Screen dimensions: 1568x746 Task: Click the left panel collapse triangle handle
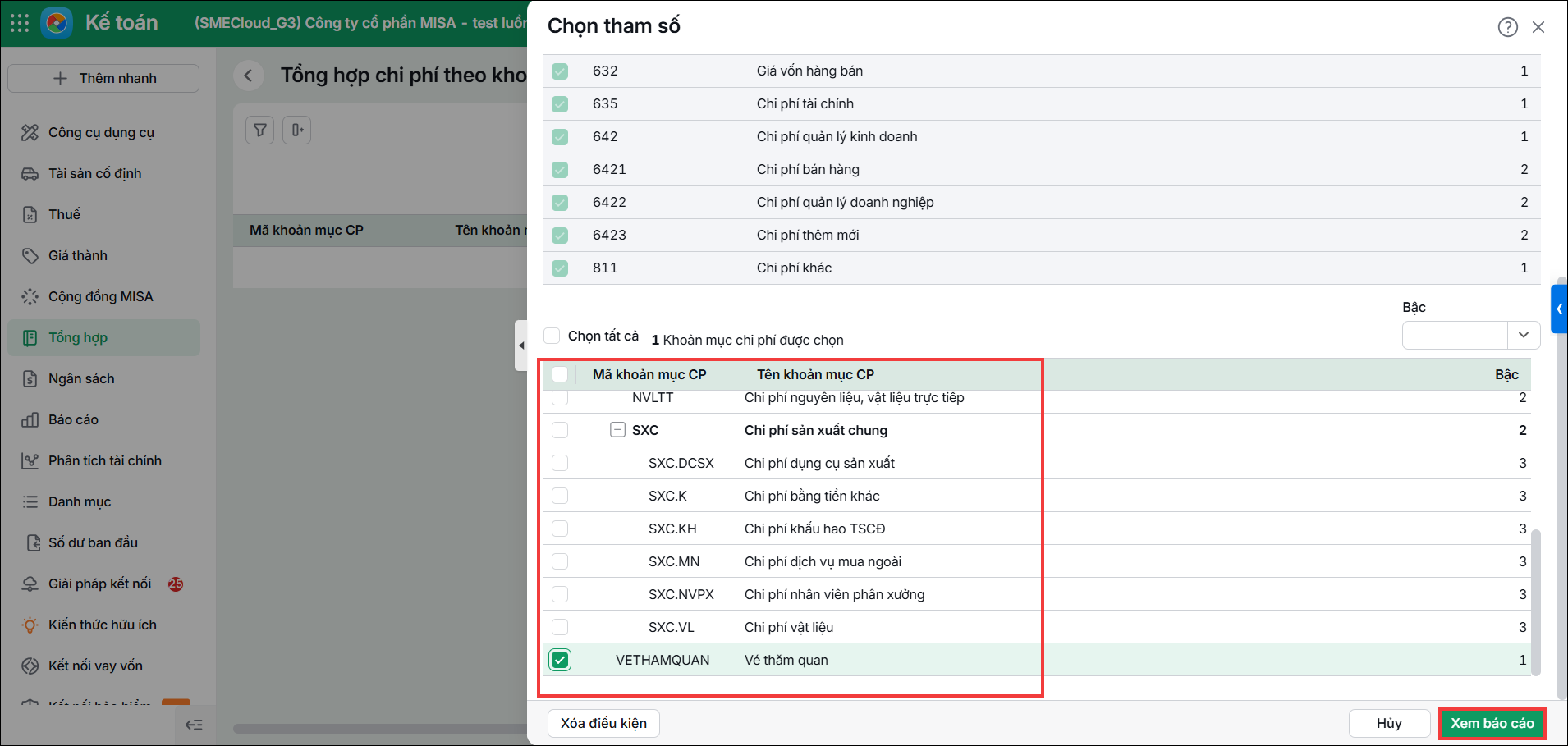[521, 346]
